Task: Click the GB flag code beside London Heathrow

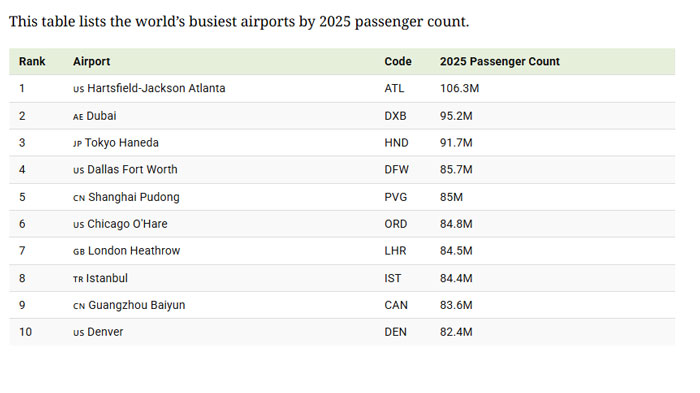Action: pyautogui.click(x=79, y=251)
